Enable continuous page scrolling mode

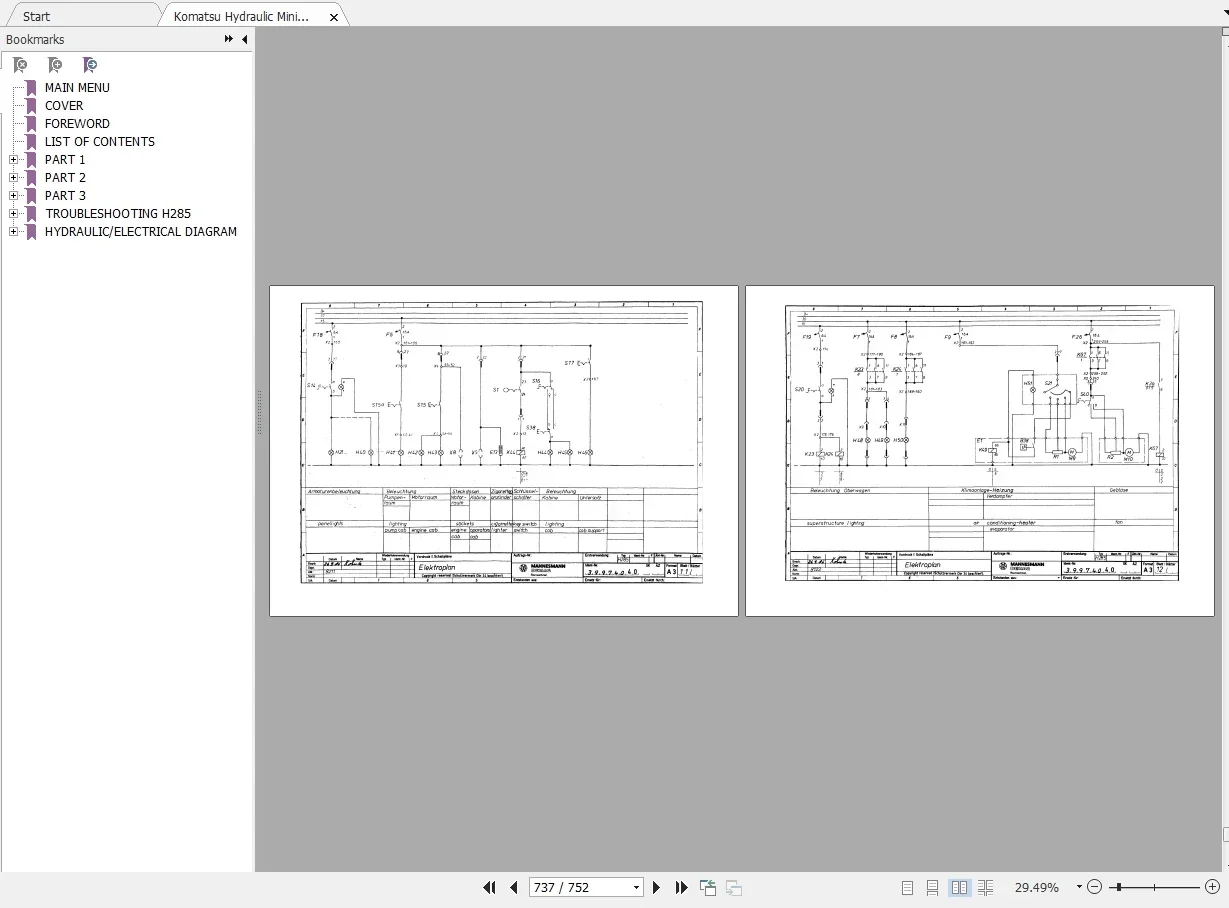(932, 887)
